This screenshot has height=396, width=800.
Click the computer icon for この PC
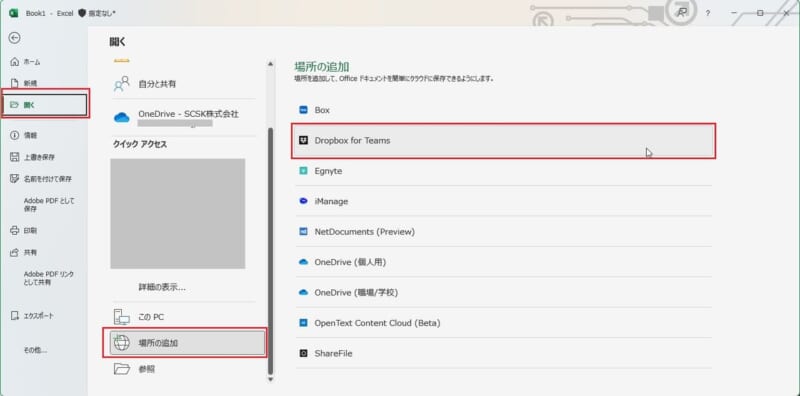122,317
